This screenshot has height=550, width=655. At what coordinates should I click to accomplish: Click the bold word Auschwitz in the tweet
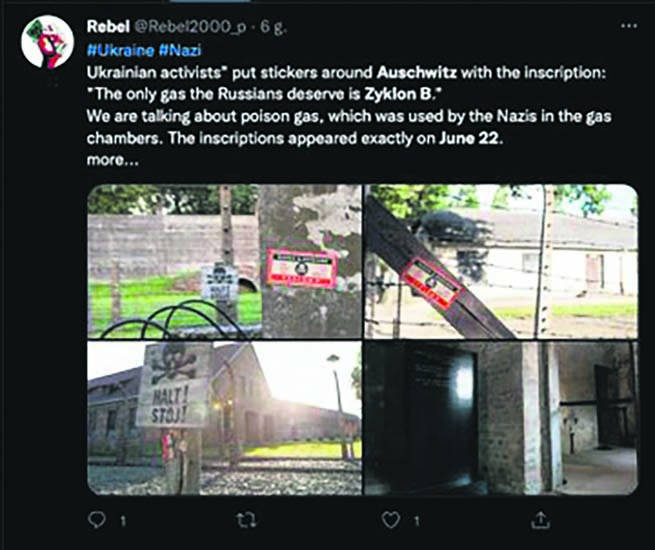tap(416, 73)
